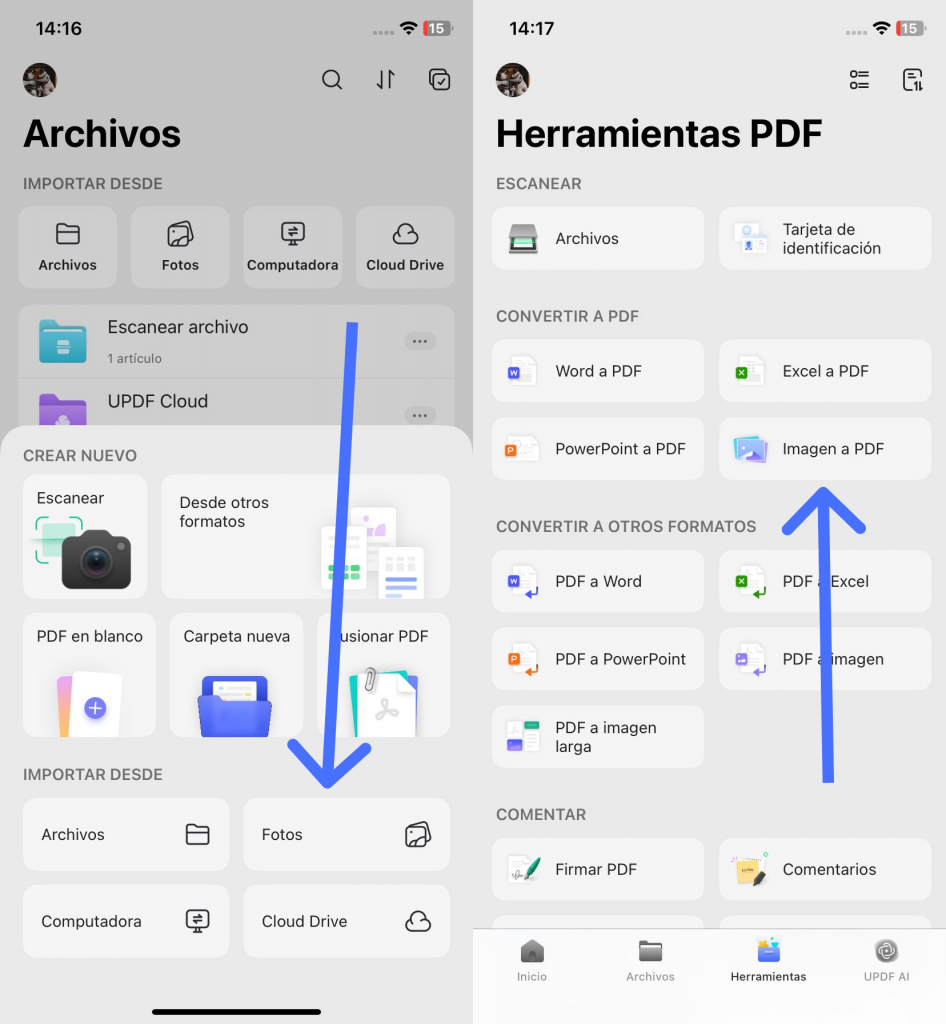Select the Fusionar PDF card
Screen dimensions: 946x1024
point(383,675)
